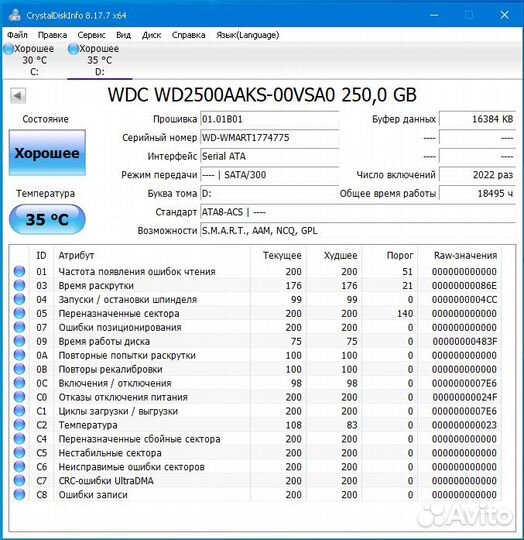Open the Сервис menu
This screenshot has width=524, height=540.
point(91,35)
